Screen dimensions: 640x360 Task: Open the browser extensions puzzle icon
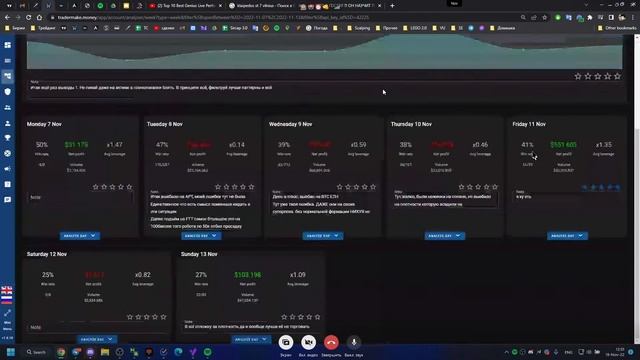(590, 18)
